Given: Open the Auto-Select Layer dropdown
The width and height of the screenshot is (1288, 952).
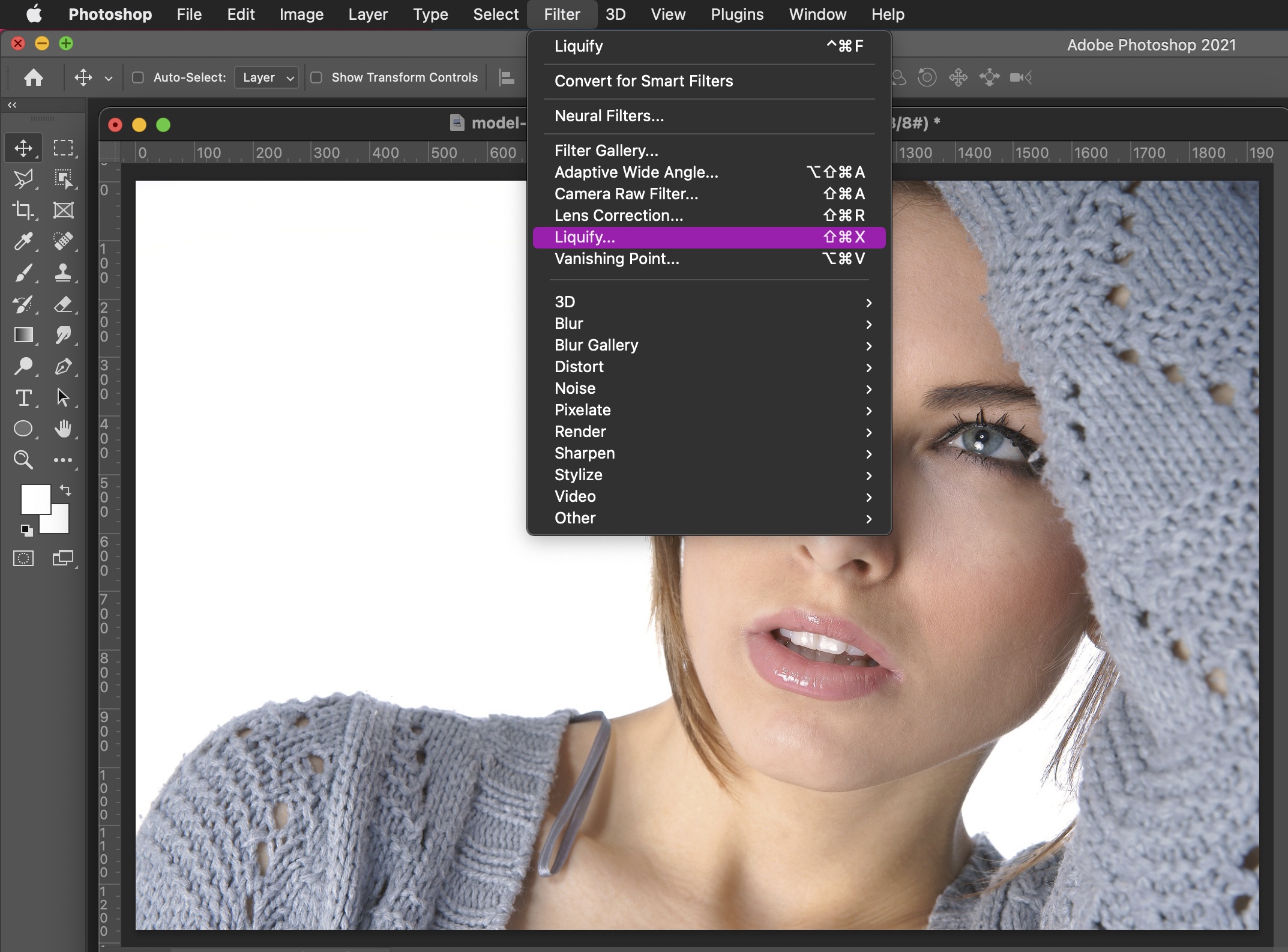Looking at the screenshot, I should [267, 77].
